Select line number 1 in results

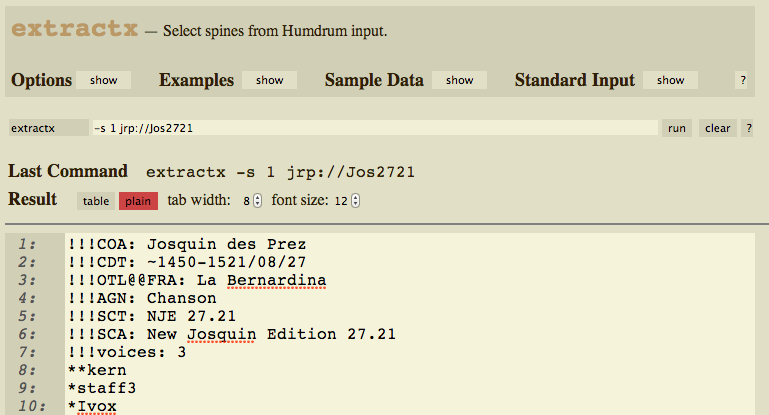click(x=28, y=244)
